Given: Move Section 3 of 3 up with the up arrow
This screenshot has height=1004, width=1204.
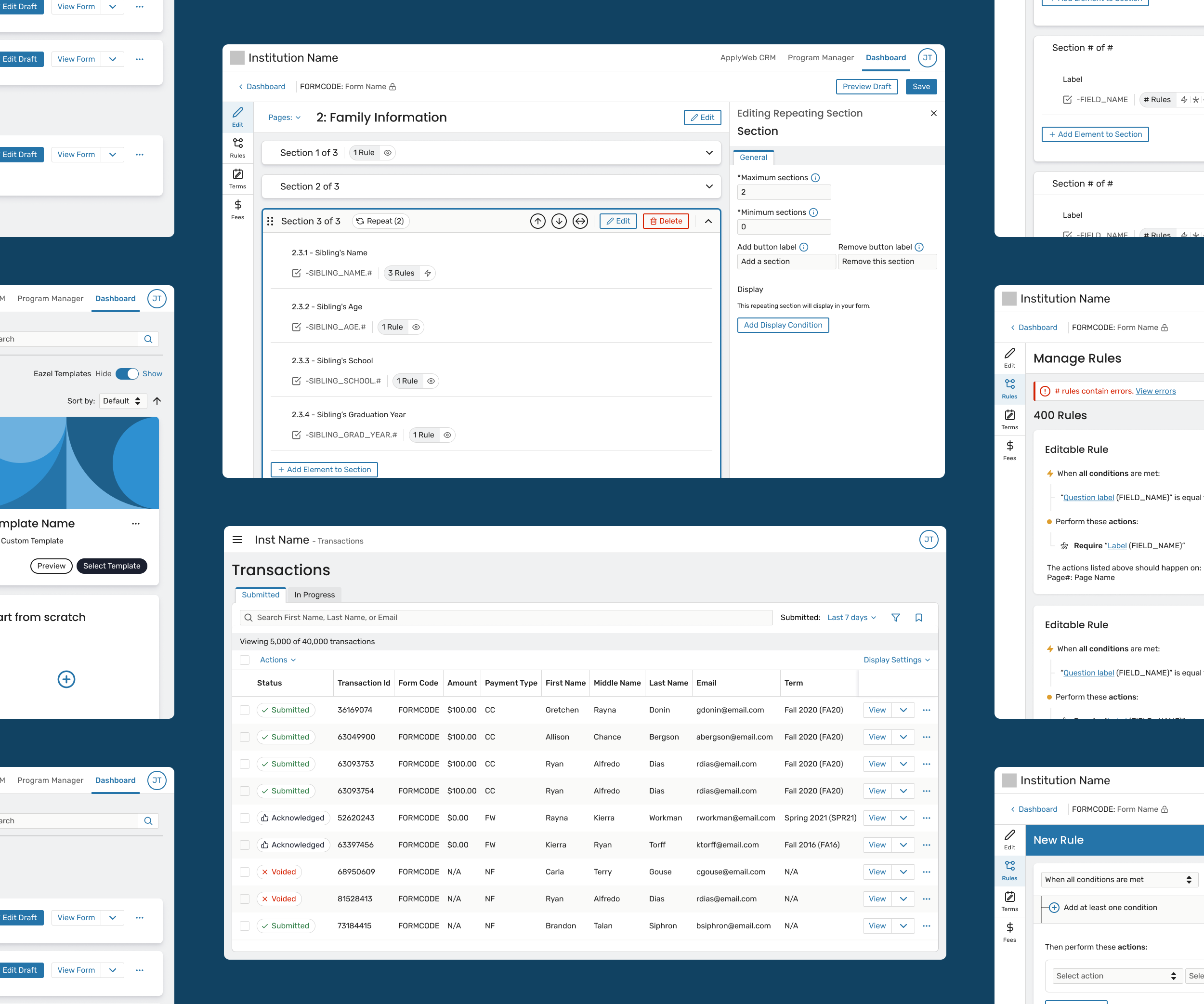Looking at the screenshot, I should pyautogui.click(x=537, y=221).
